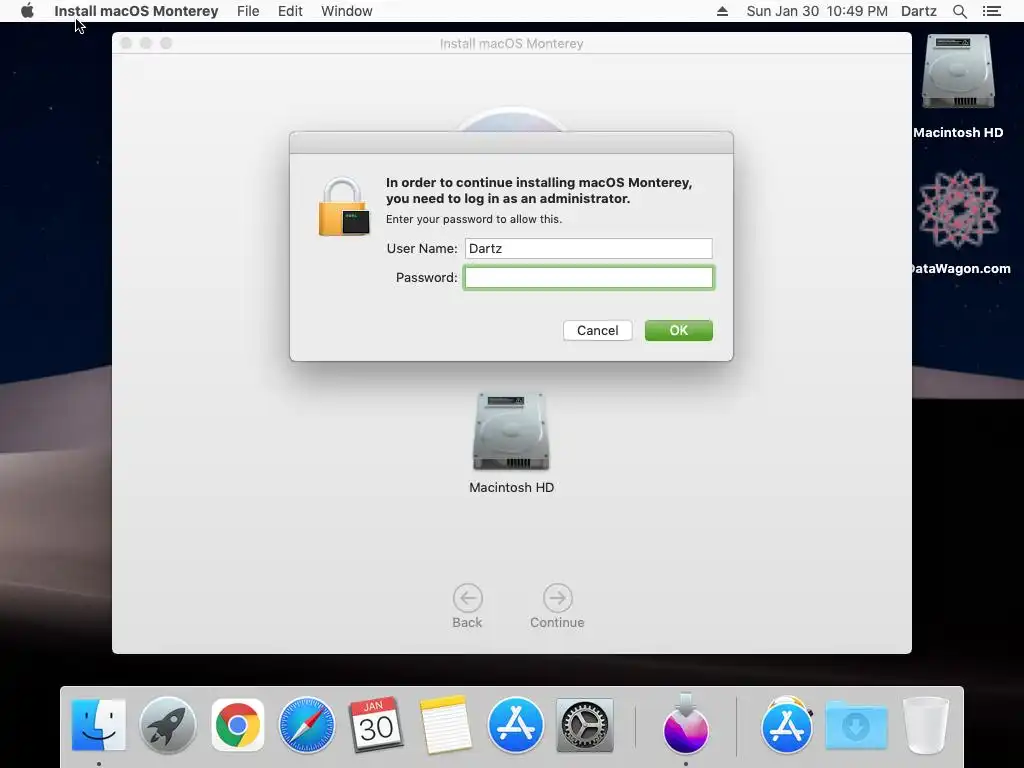Open Launchpad rocket icon in Dock
The height and width of the screenshot is (768, 1024).
coord(168,725)
